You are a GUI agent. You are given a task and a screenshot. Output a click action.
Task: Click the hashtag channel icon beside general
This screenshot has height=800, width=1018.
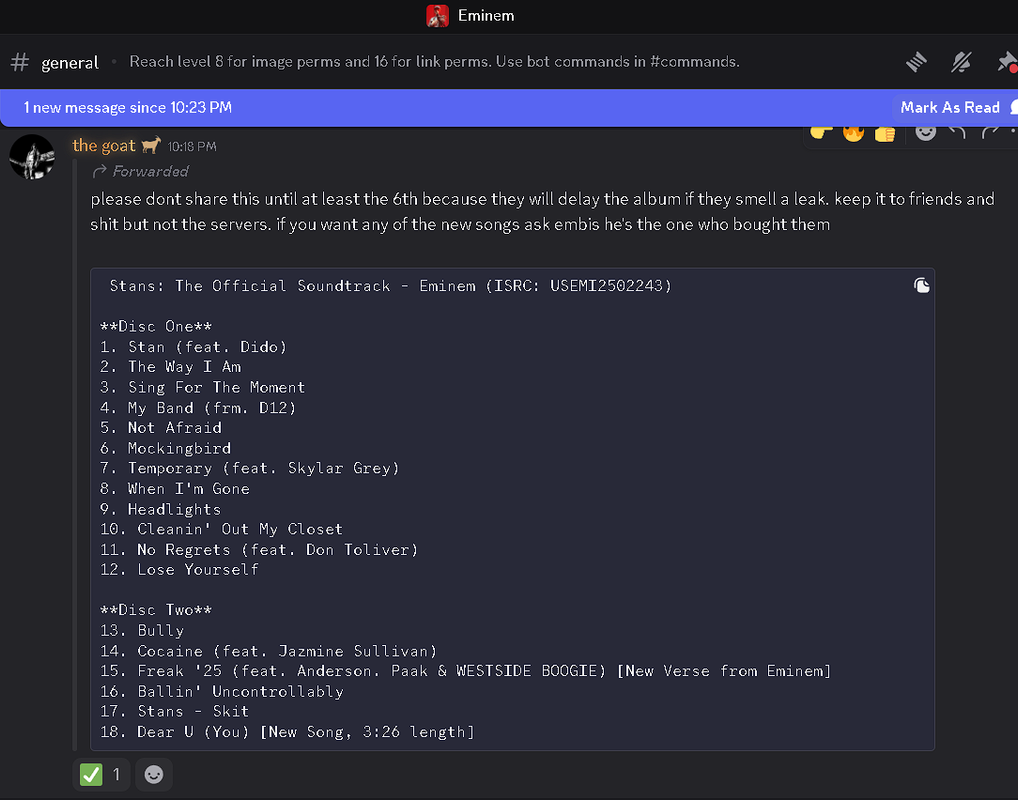tap(20, 62)
